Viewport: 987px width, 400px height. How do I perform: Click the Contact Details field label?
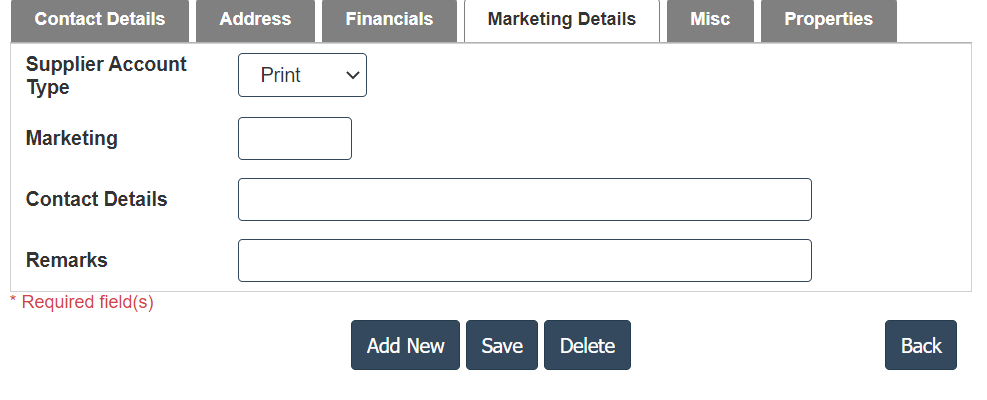click(x=97, y=199)
